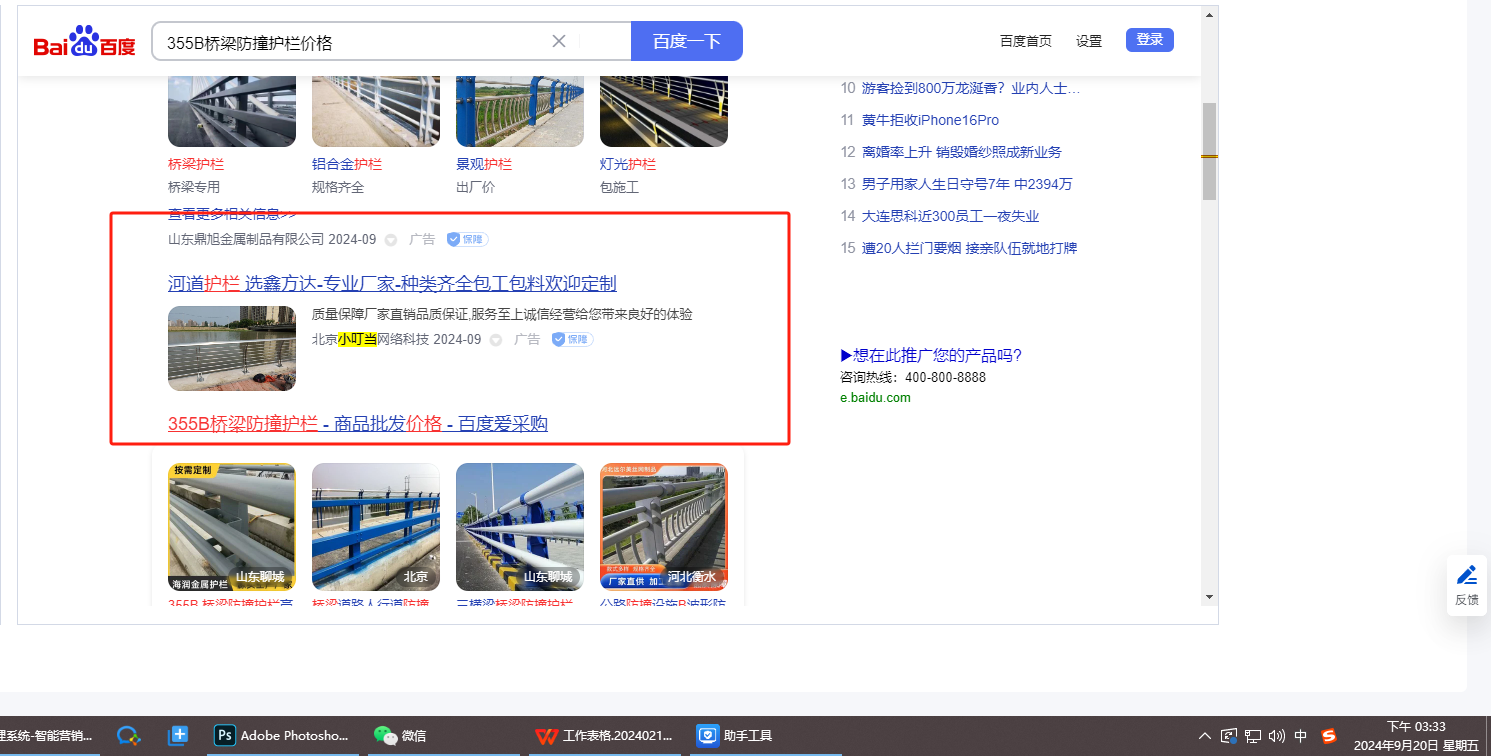Screen dimensions: 1491x756
Task: Switch to 智能营销 system taskbar window
Action: point(48,736)
